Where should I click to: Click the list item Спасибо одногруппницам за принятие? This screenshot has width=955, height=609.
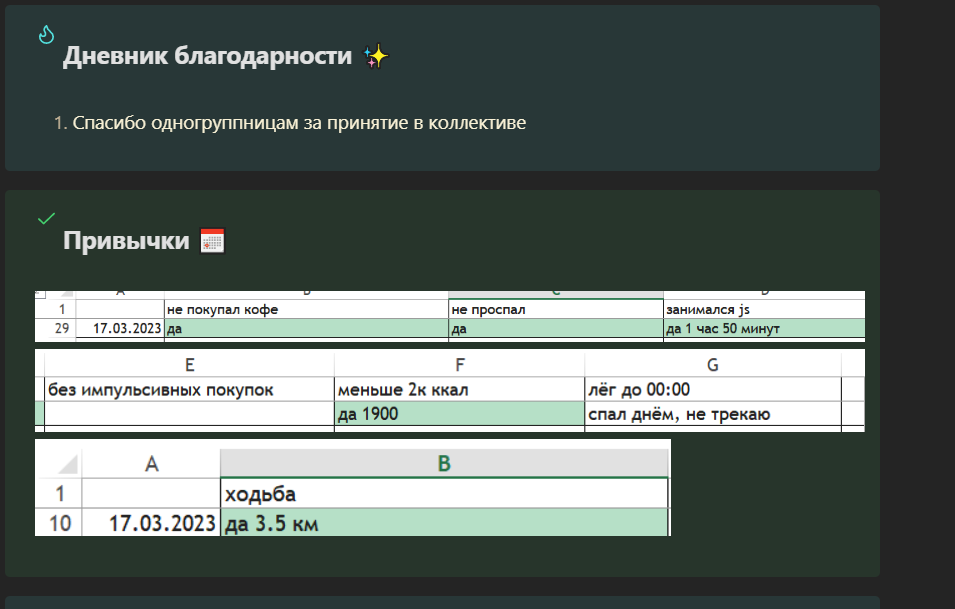pos(299,123)
